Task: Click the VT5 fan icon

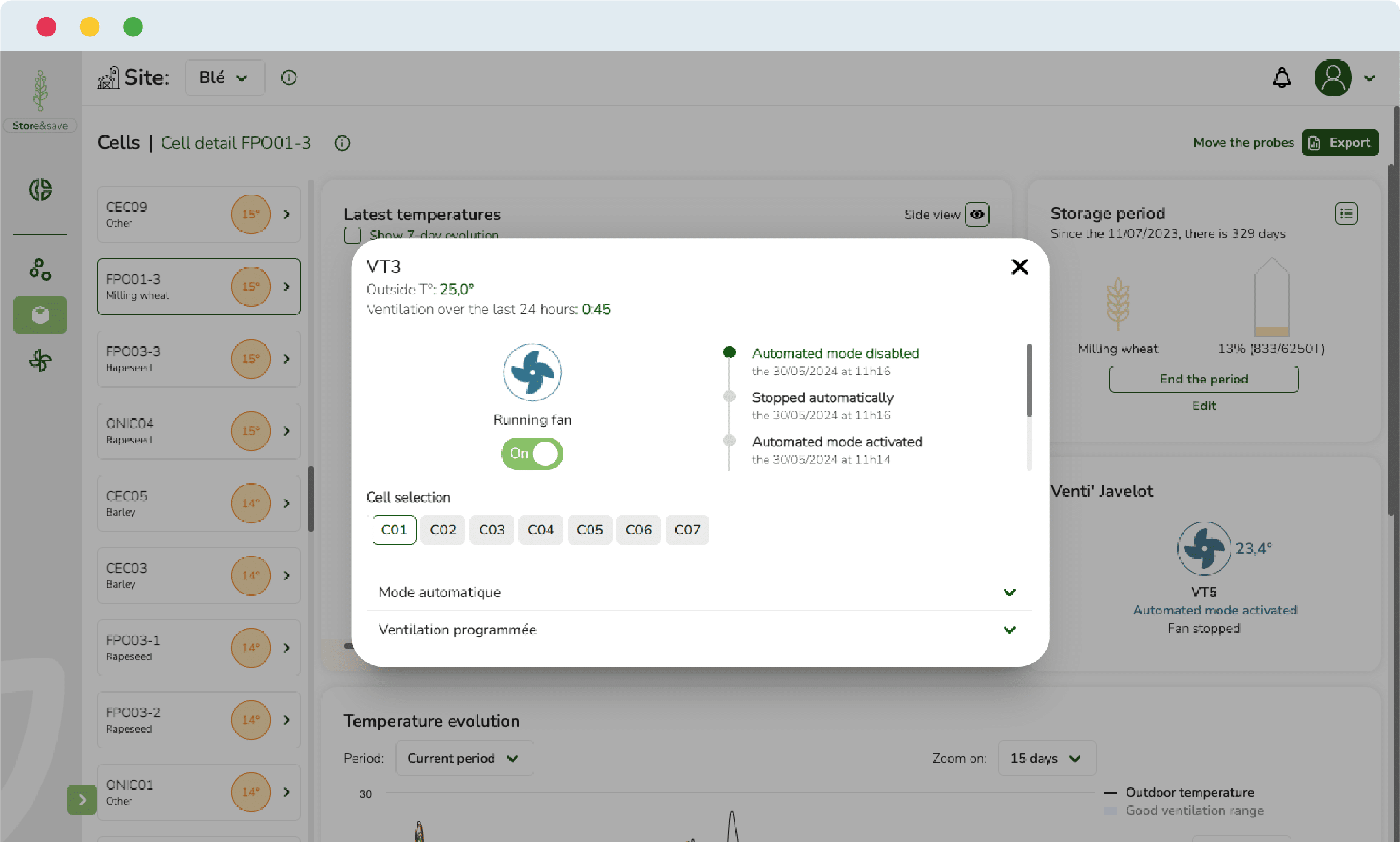Action: (x=1204, y=548)
